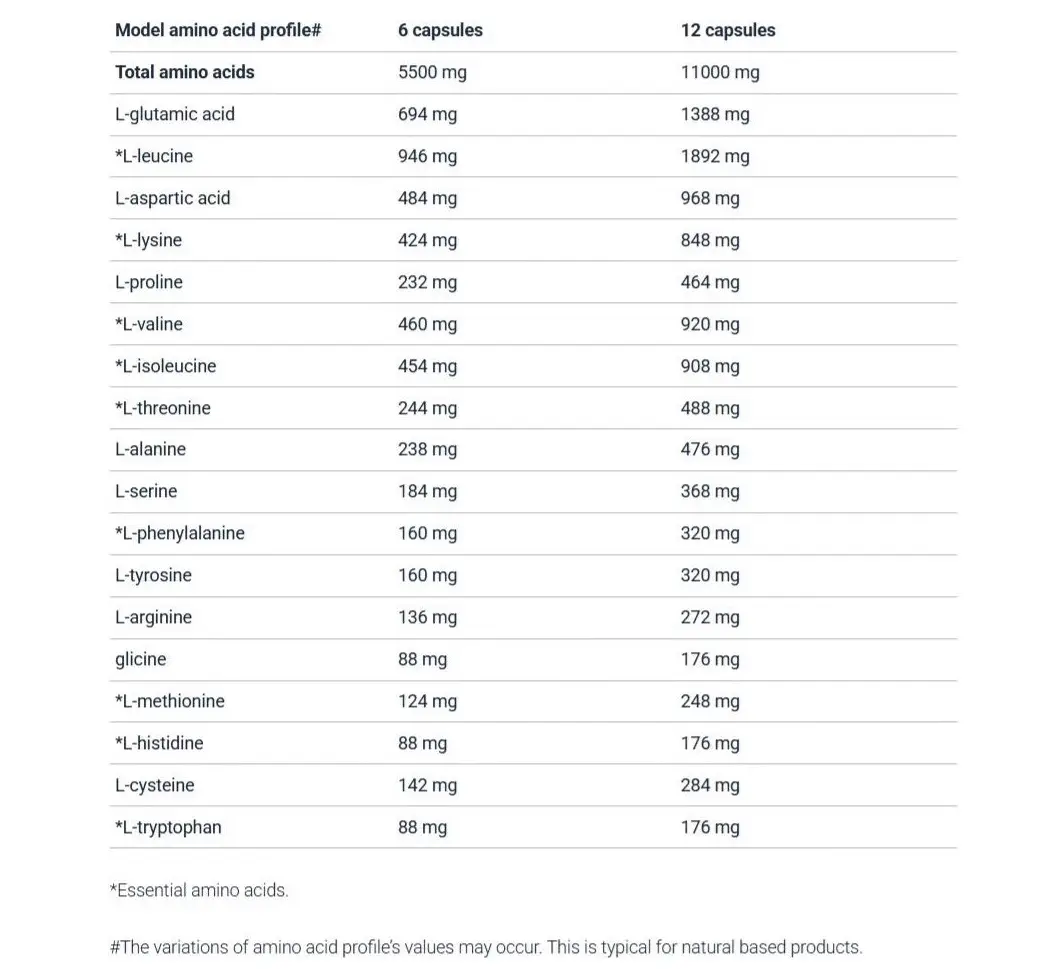Screen dimensions: 1038x969
Task: Click the 908 mg isoleucine value
Action: point(710,366)
